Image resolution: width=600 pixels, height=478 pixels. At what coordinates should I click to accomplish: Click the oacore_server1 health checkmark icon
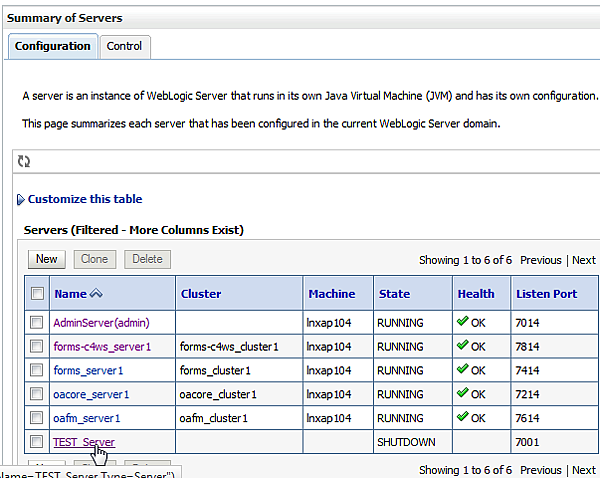(463, 392)
